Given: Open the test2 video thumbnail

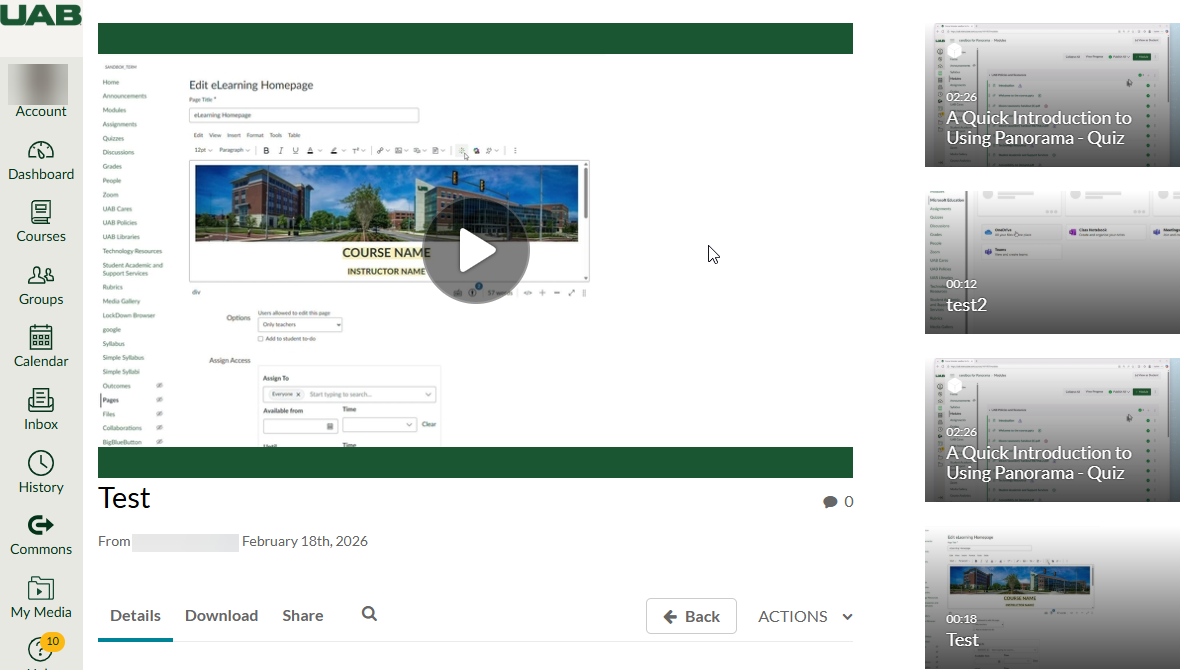Looking at the screenshot, I should click(1052, 262).
